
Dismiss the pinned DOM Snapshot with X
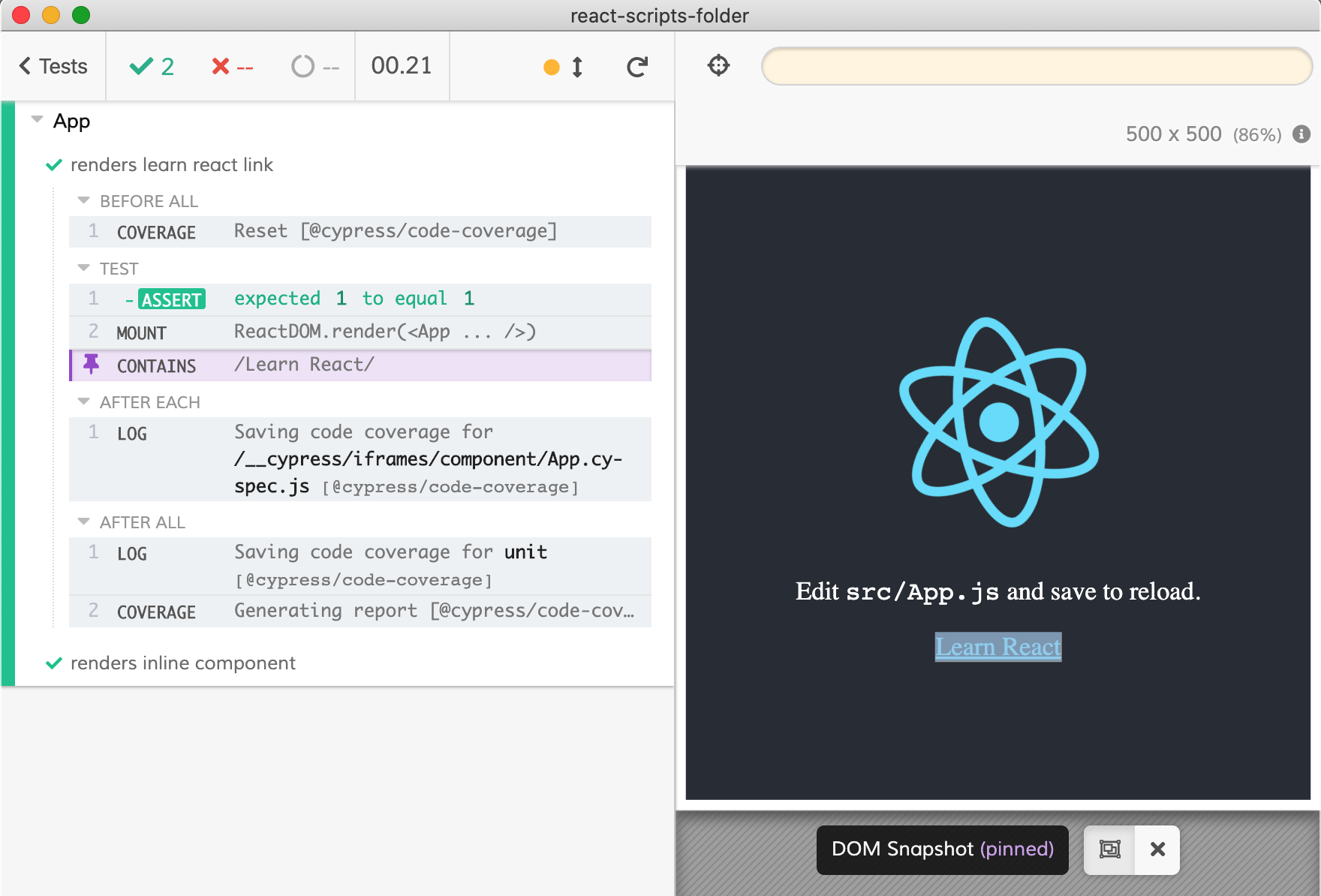[1157, 849]
